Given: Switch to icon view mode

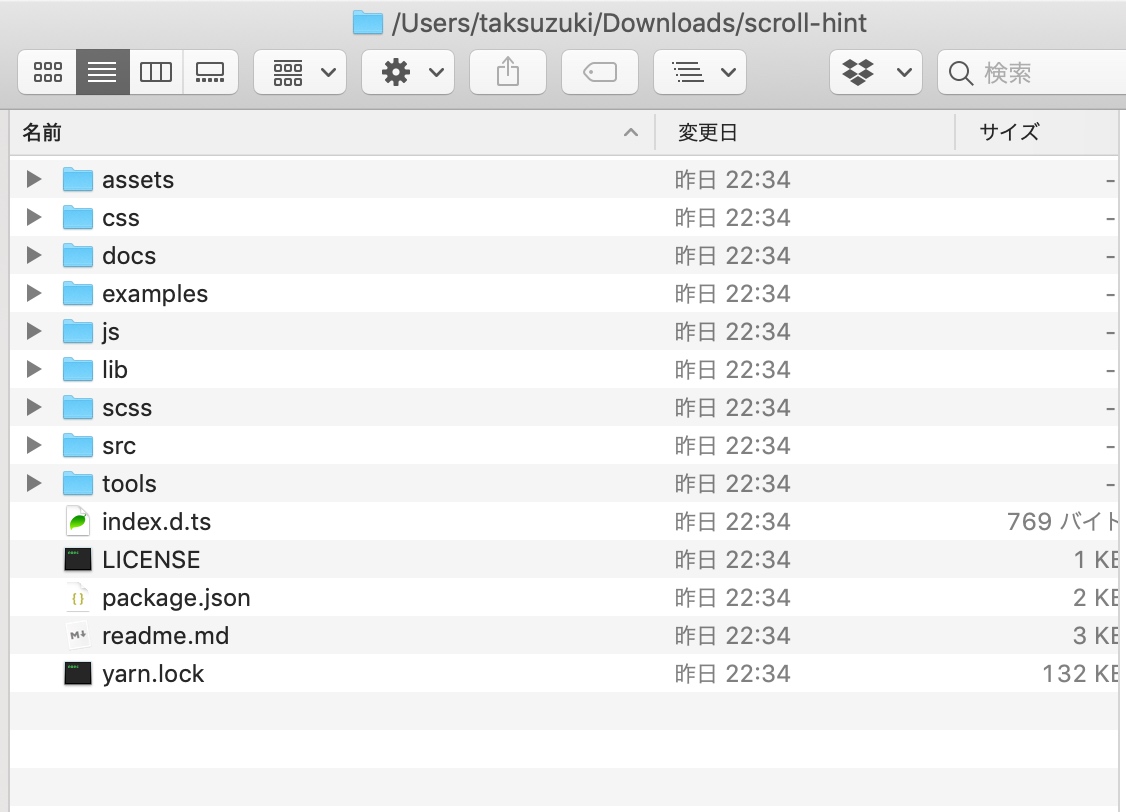Looking at the screenshot, I should click(x=48, y=72).
